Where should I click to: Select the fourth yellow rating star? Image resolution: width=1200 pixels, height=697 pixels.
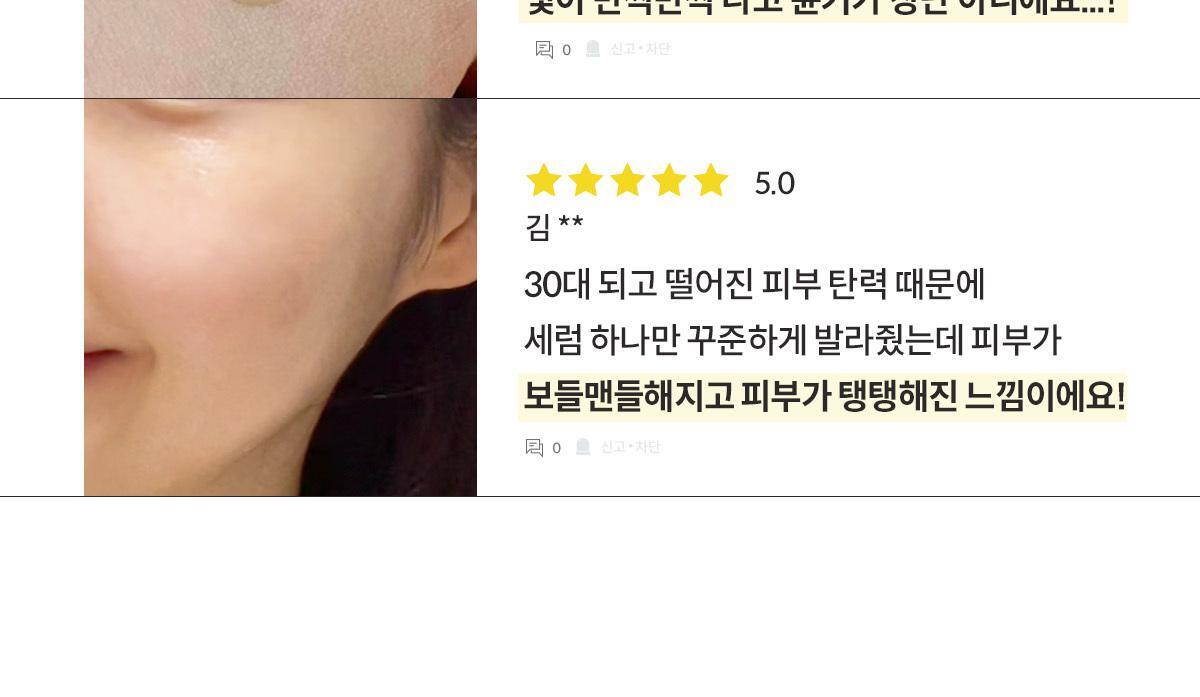point(669,181)
